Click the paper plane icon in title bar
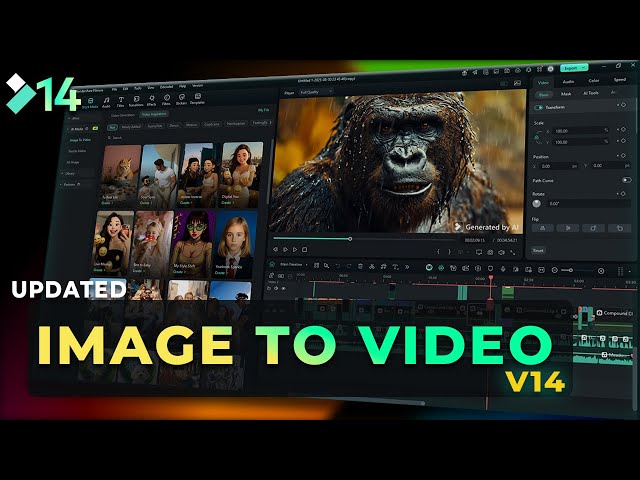The width and height of the screenshot is (640, 480). (x=475, y=72)
